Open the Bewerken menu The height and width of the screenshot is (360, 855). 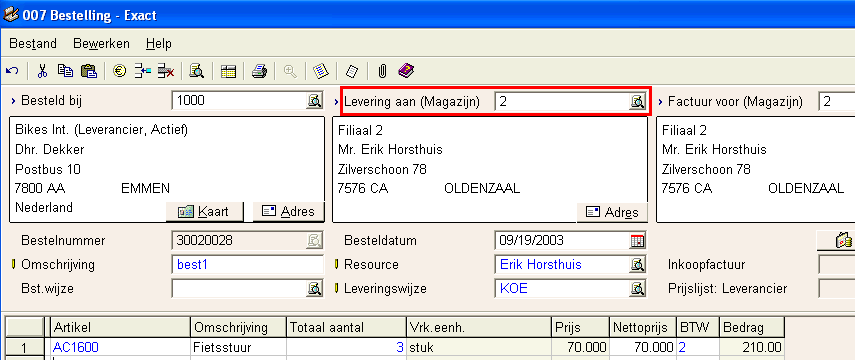pos(101,44)
